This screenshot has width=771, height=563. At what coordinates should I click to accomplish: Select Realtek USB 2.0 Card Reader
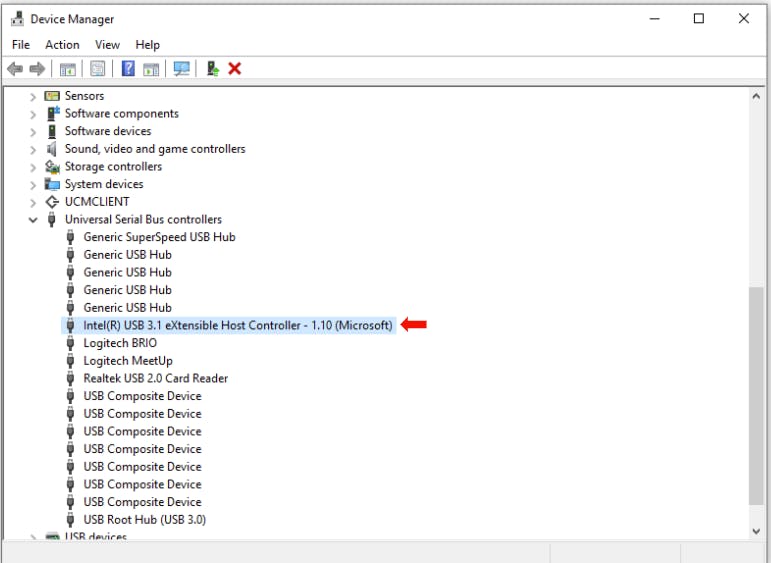click(155, 379)
